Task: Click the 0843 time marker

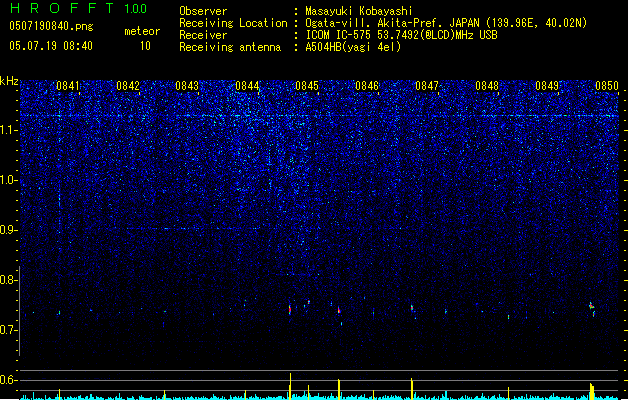Action: click(x=187, y=86)
